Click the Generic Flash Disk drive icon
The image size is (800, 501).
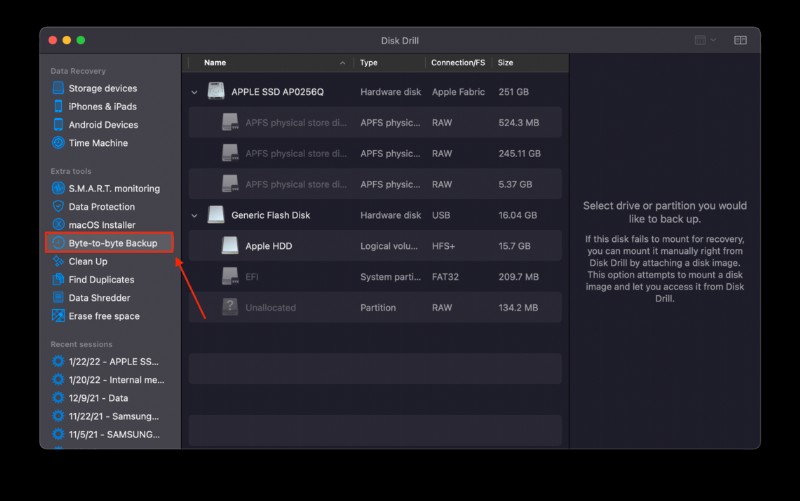(x=216, y=215)
